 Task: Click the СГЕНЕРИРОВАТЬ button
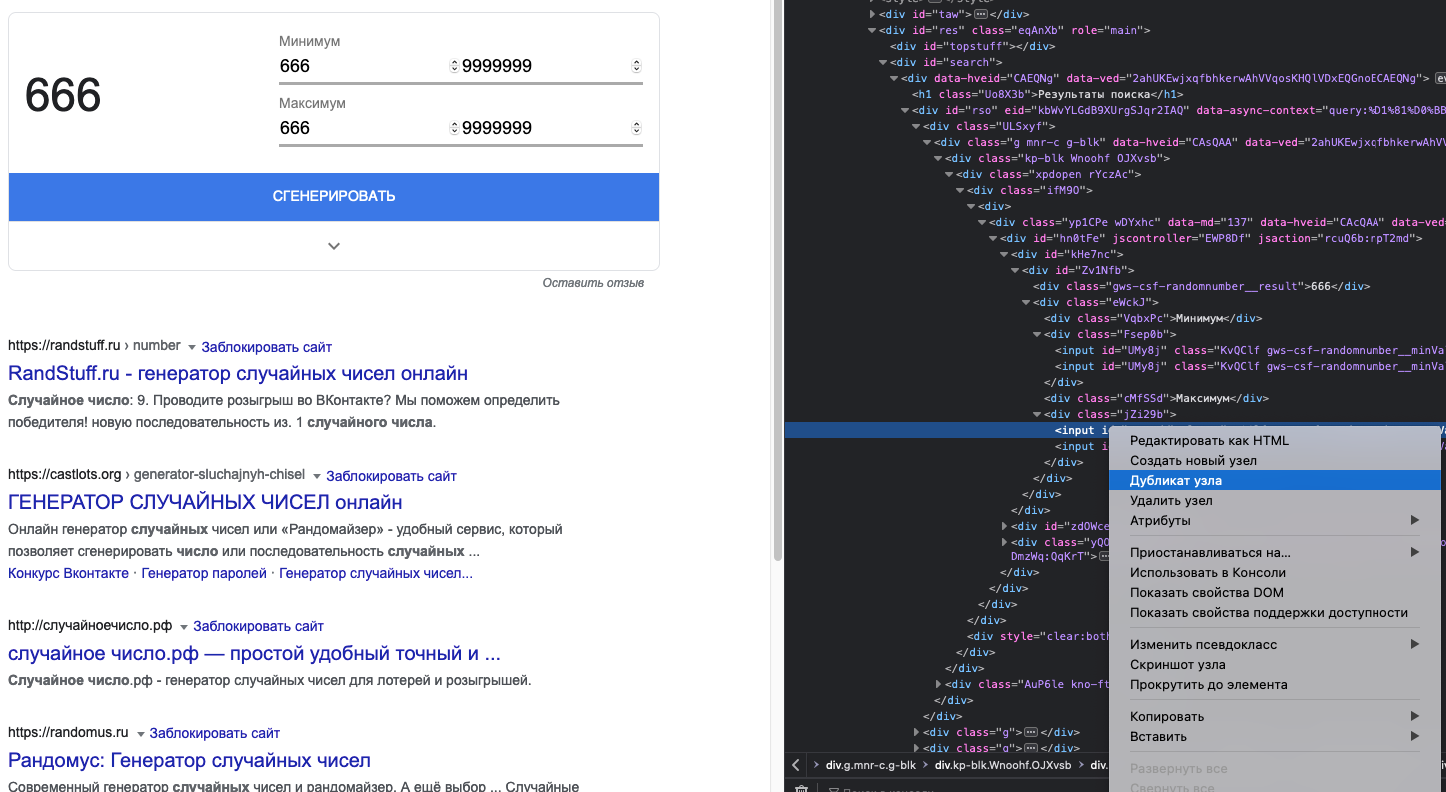334,197
